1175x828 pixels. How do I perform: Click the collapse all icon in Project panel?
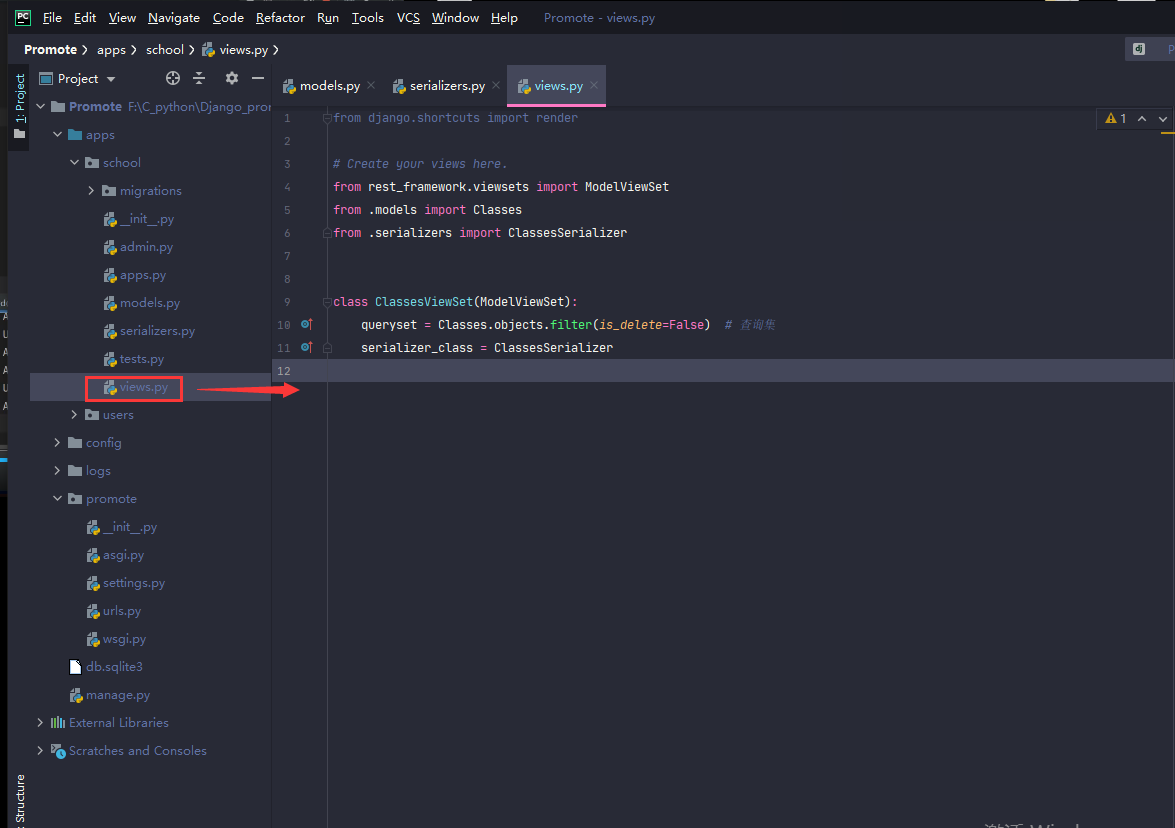point(199,79)
